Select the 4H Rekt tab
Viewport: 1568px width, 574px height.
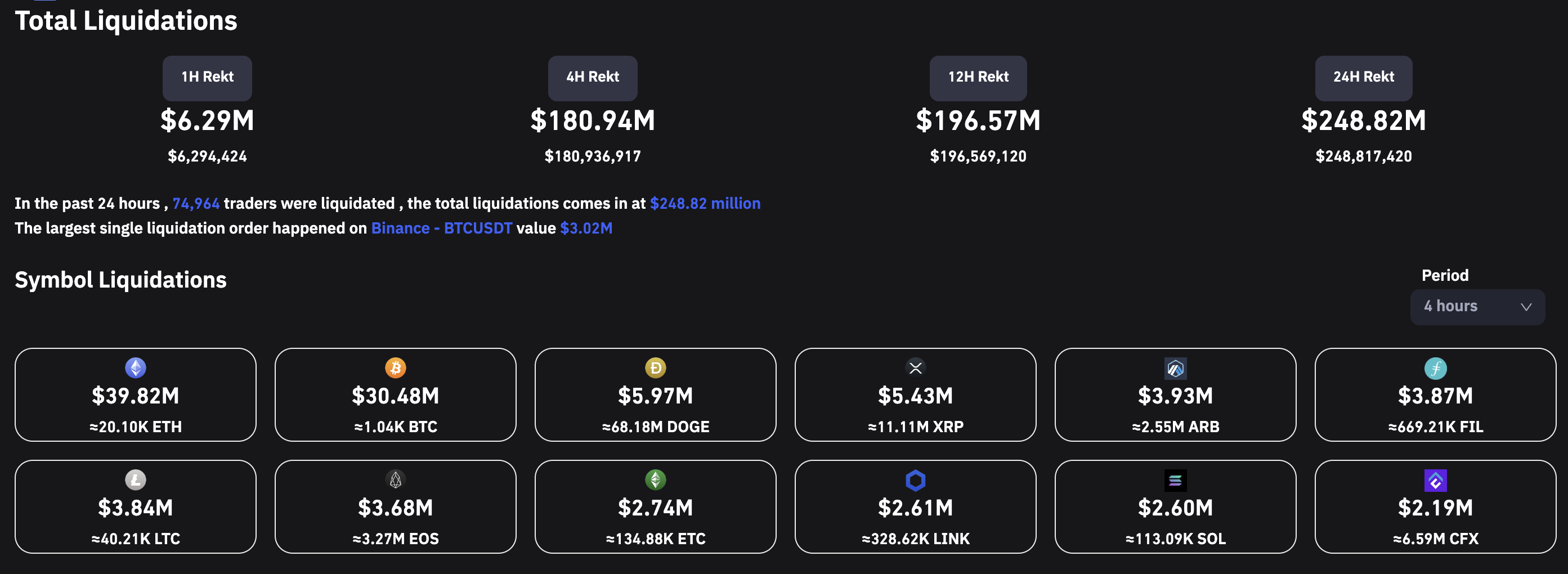pyautogui.click(x=592, y=78)
